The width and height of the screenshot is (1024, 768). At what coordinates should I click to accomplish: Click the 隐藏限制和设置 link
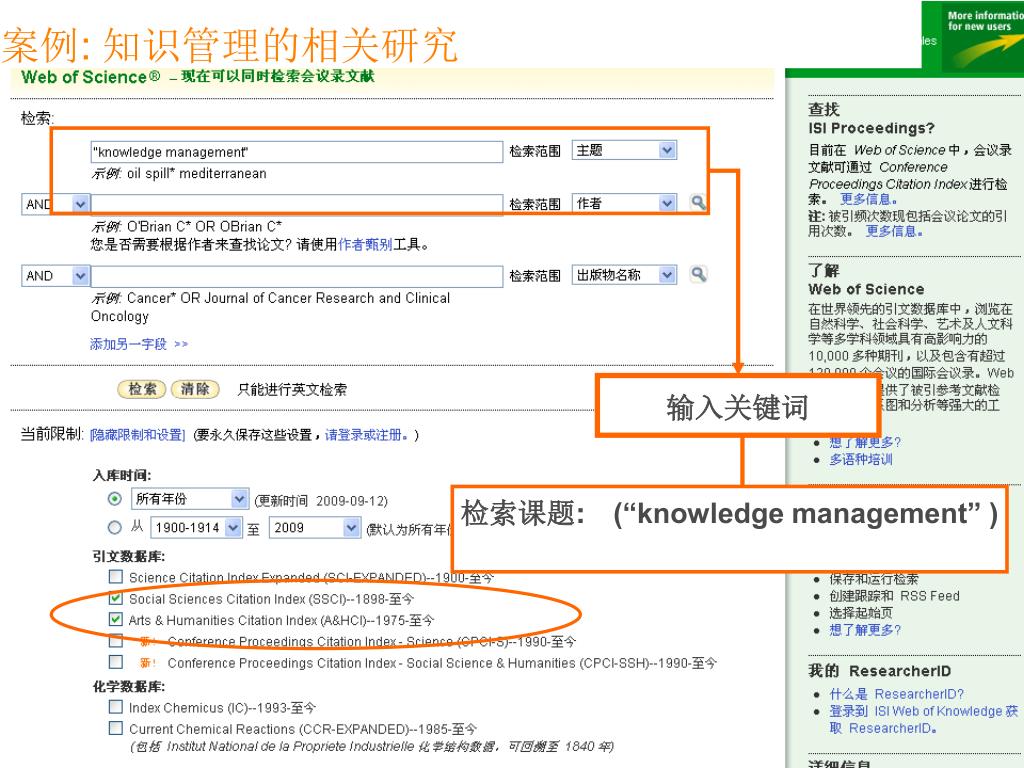coord(138,435)
